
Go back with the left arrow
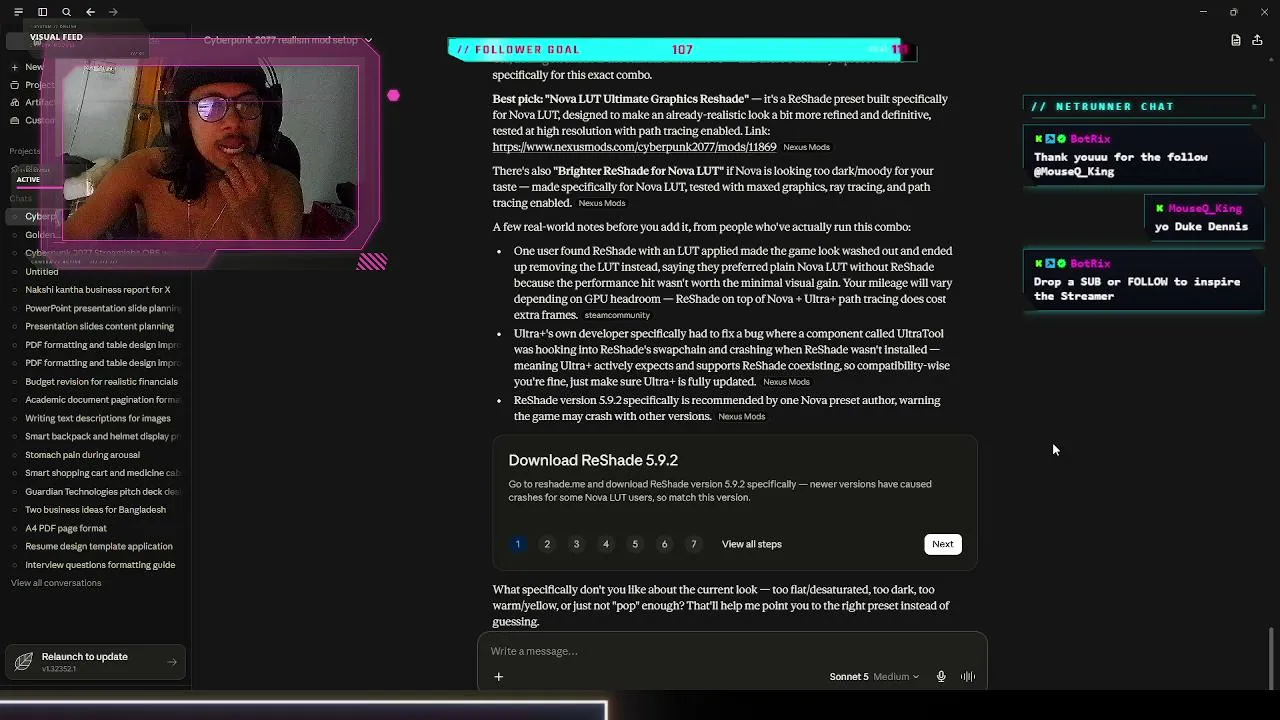pyautogui.click(x=90, y=12)
